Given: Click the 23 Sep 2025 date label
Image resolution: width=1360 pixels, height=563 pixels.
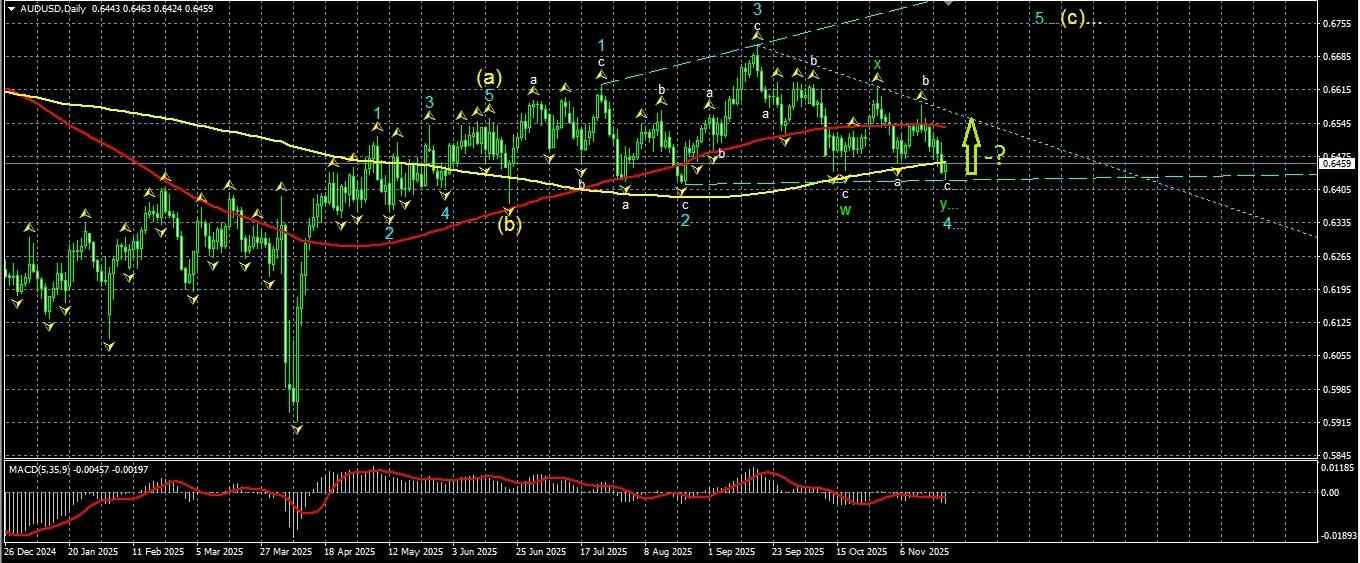Looking at the screenshot, I should pyautogui.click(x=799, y=551).
